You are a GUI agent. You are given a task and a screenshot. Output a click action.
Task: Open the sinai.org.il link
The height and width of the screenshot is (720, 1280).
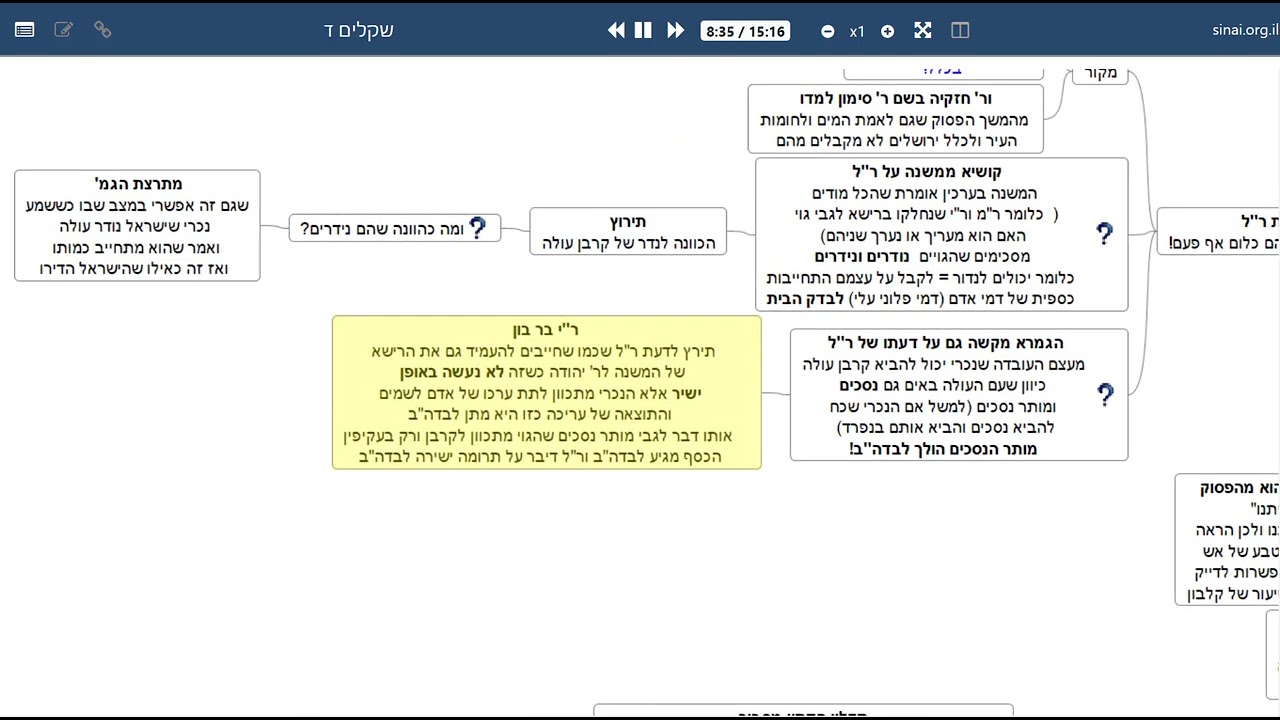click(1245, 30)
